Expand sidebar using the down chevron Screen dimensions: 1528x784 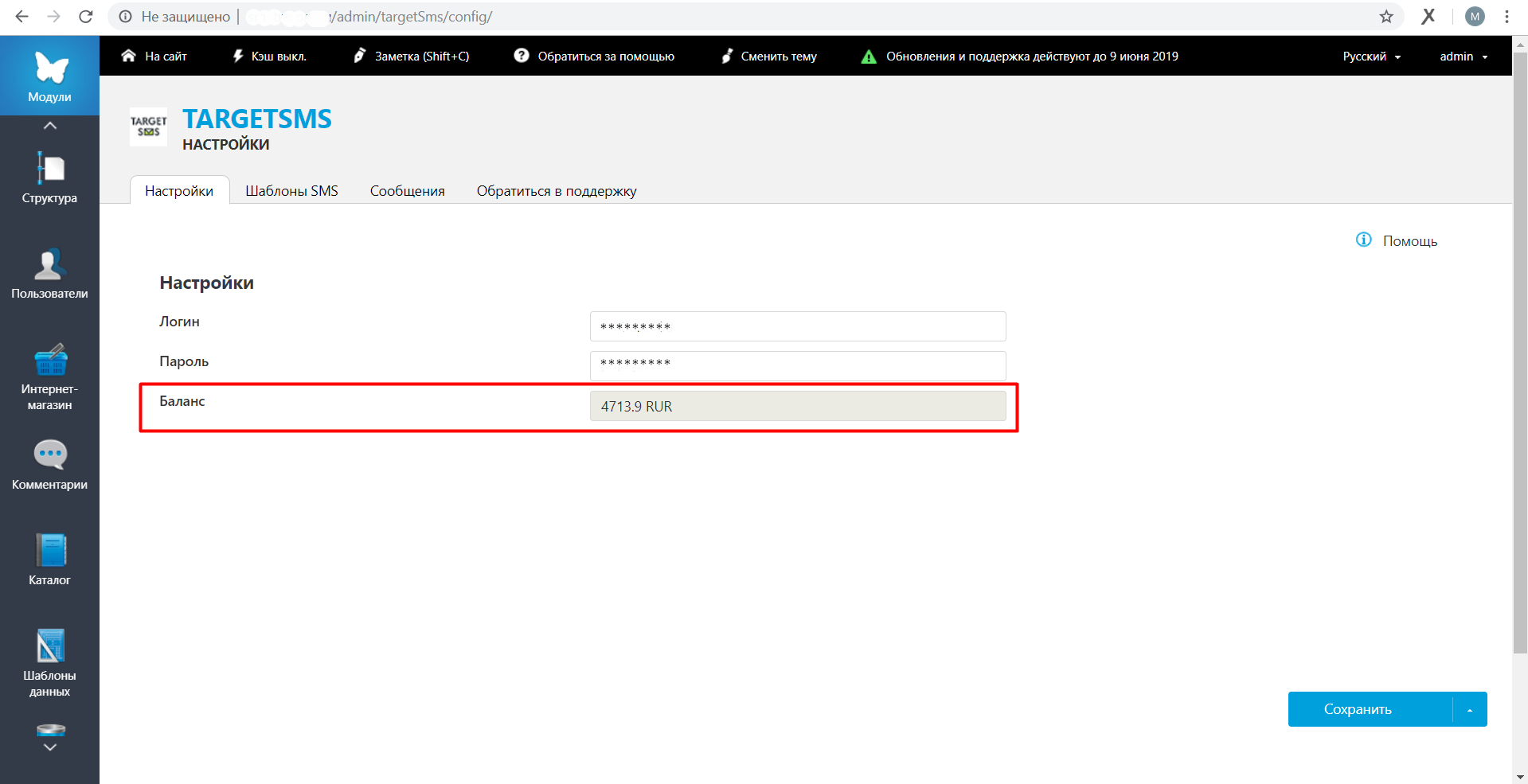coord(49,747)
